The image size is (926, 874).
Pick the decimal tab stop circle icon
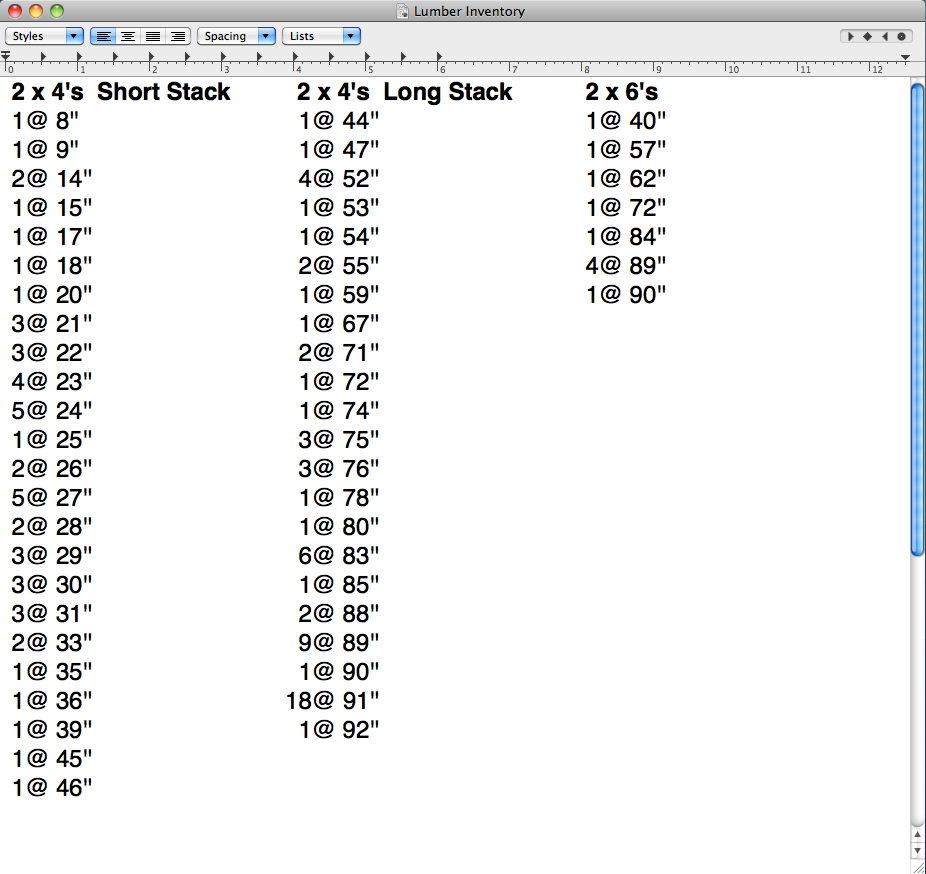(901, 37)
